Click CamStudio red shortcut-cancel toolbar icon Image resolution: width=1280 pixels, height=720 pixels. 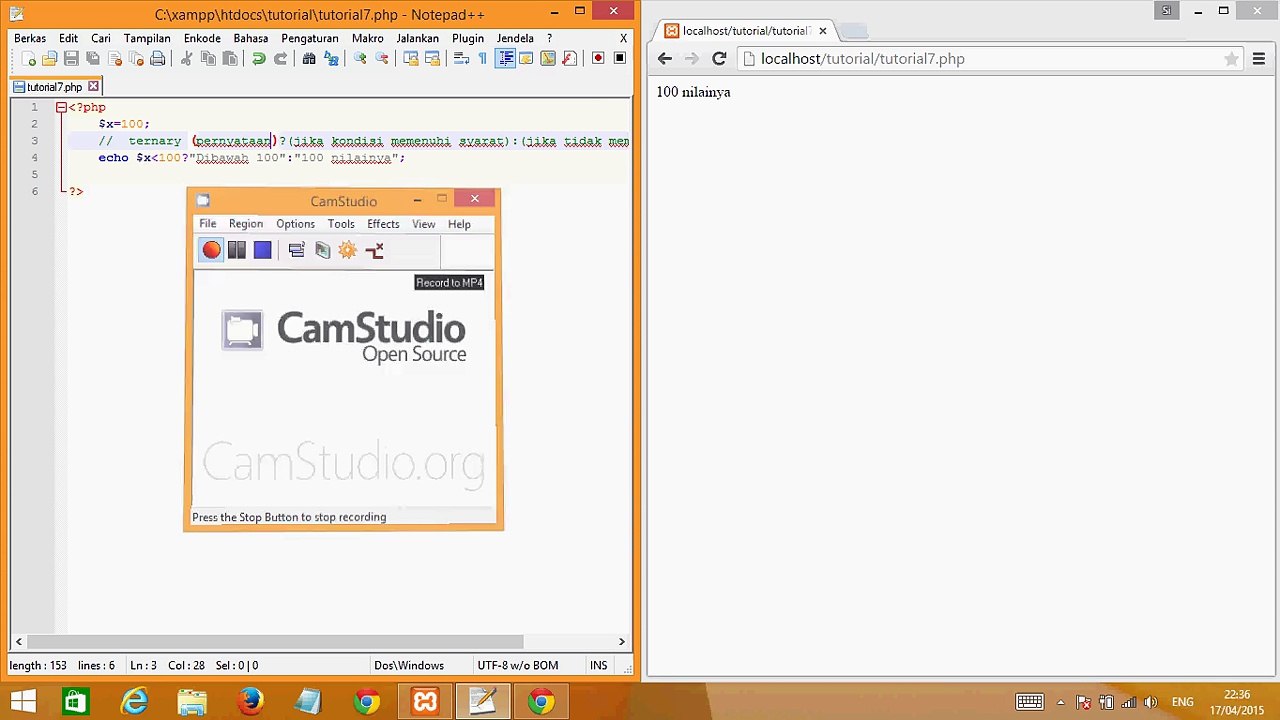[374, 250]
